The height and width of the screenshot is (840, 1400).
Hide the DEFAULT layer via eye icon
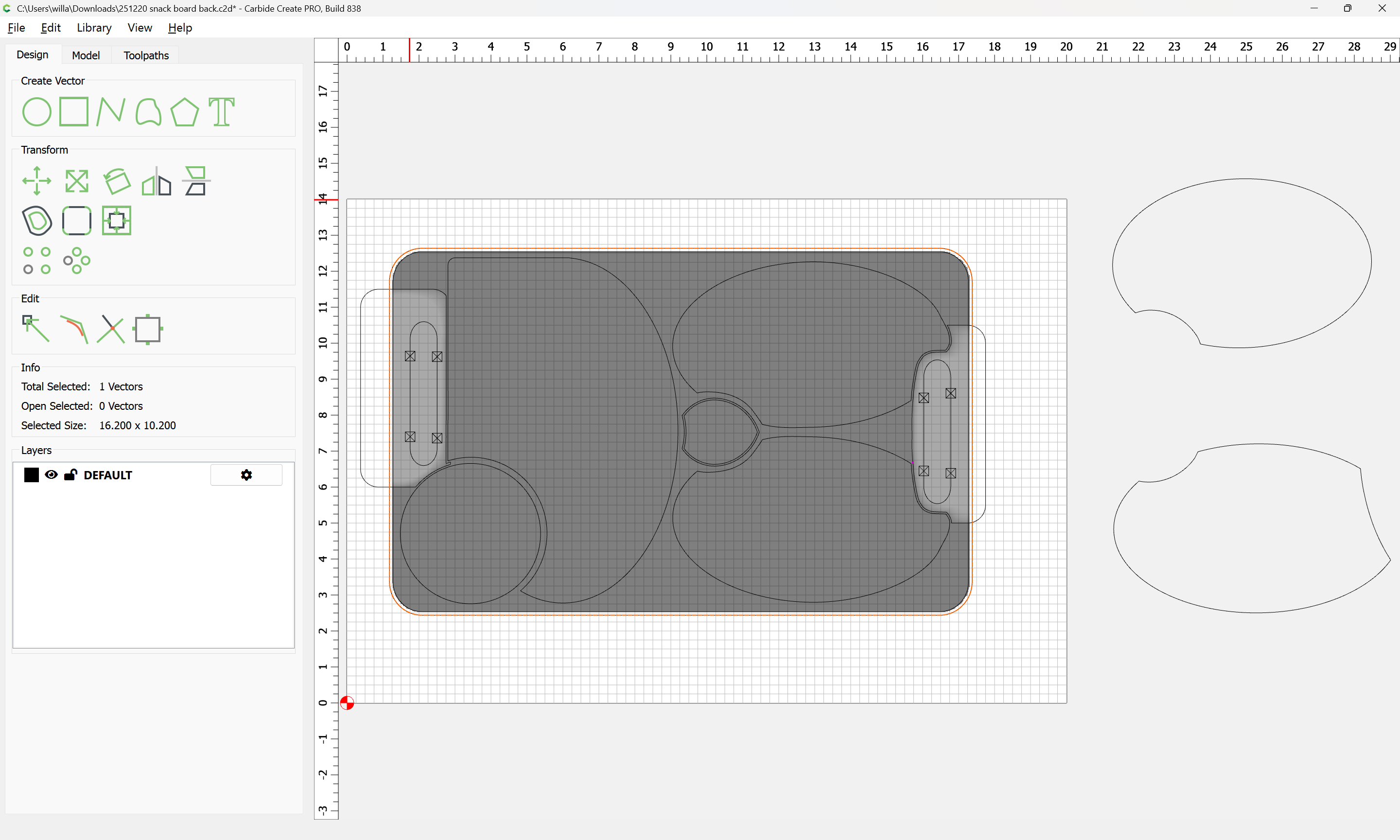coord(52,475)
